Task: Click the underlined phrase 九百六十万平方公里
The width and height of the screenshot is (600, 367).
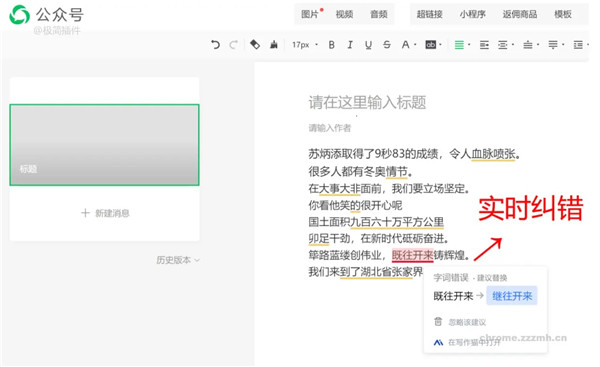Action: [397, 221]
